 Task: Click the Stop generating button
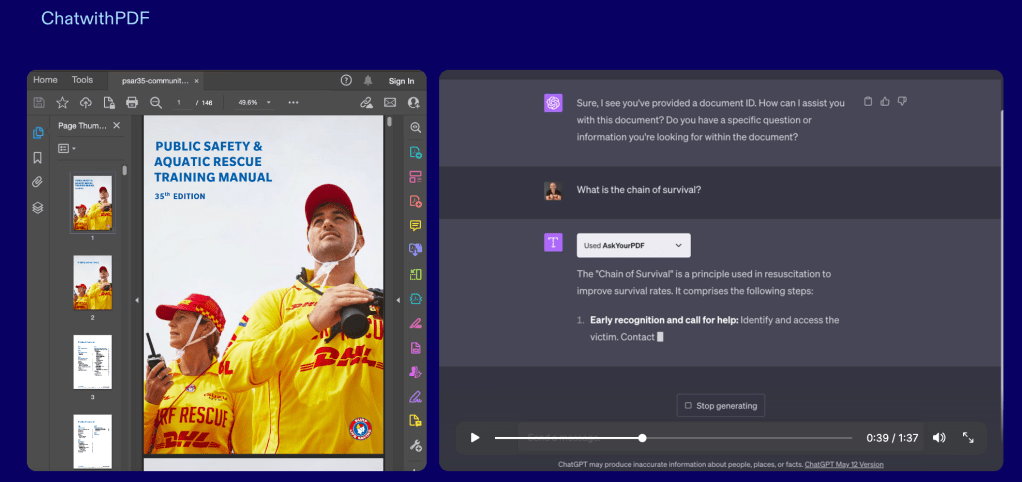tap(721, 405)
